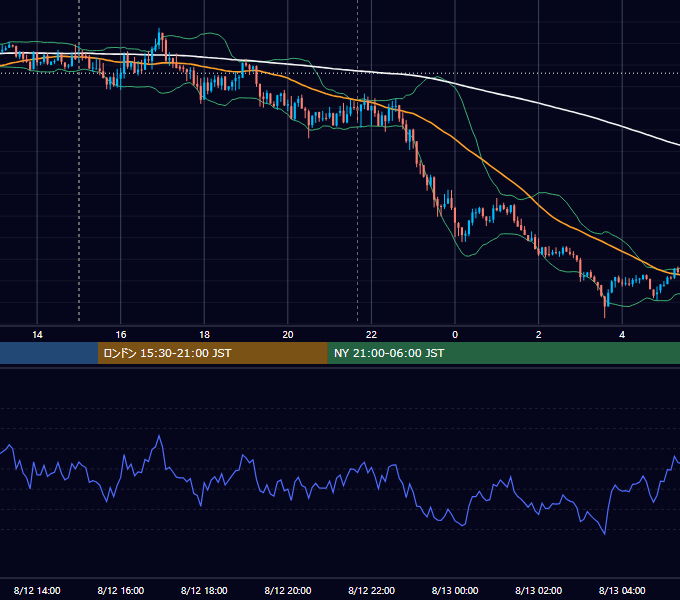The image size is (680, 600).
Task: Click the highest candle near hour 17
Action: tap(159, 37)
